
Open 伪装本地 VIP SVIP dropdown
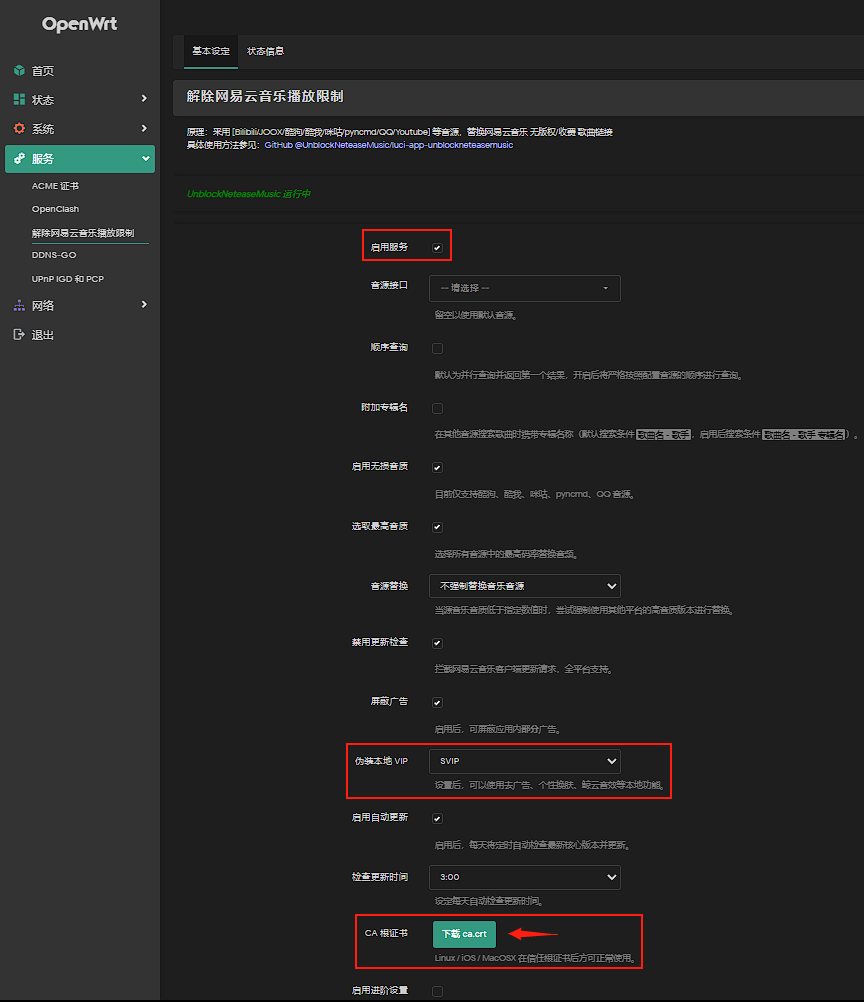(x=525, y=761)
